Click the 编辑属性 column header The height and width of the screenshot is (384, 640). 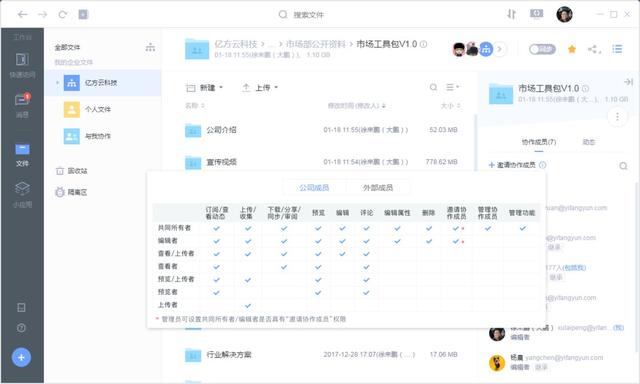[397, 213]
